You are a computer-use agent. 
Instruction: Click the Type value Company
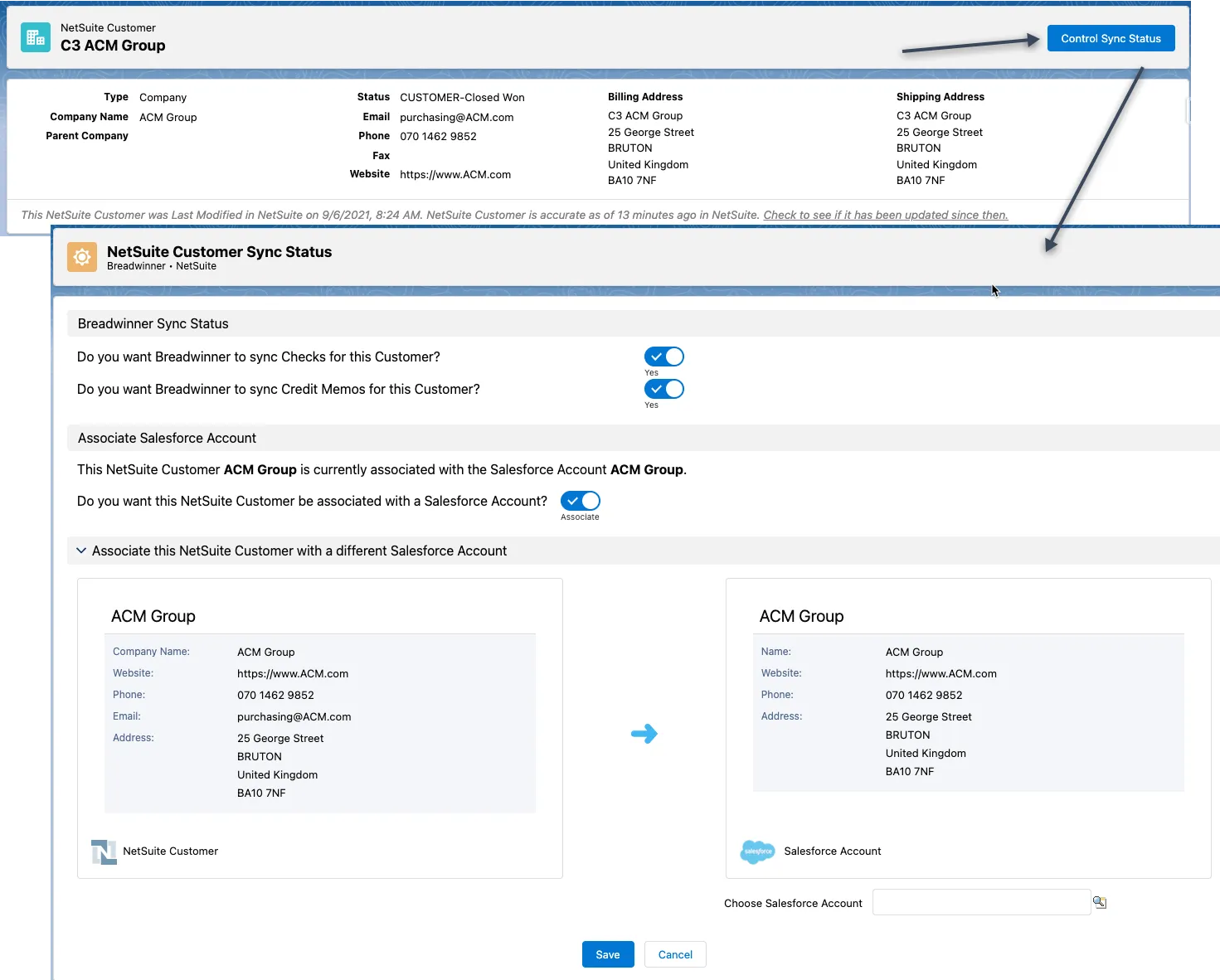click(163, 97)
